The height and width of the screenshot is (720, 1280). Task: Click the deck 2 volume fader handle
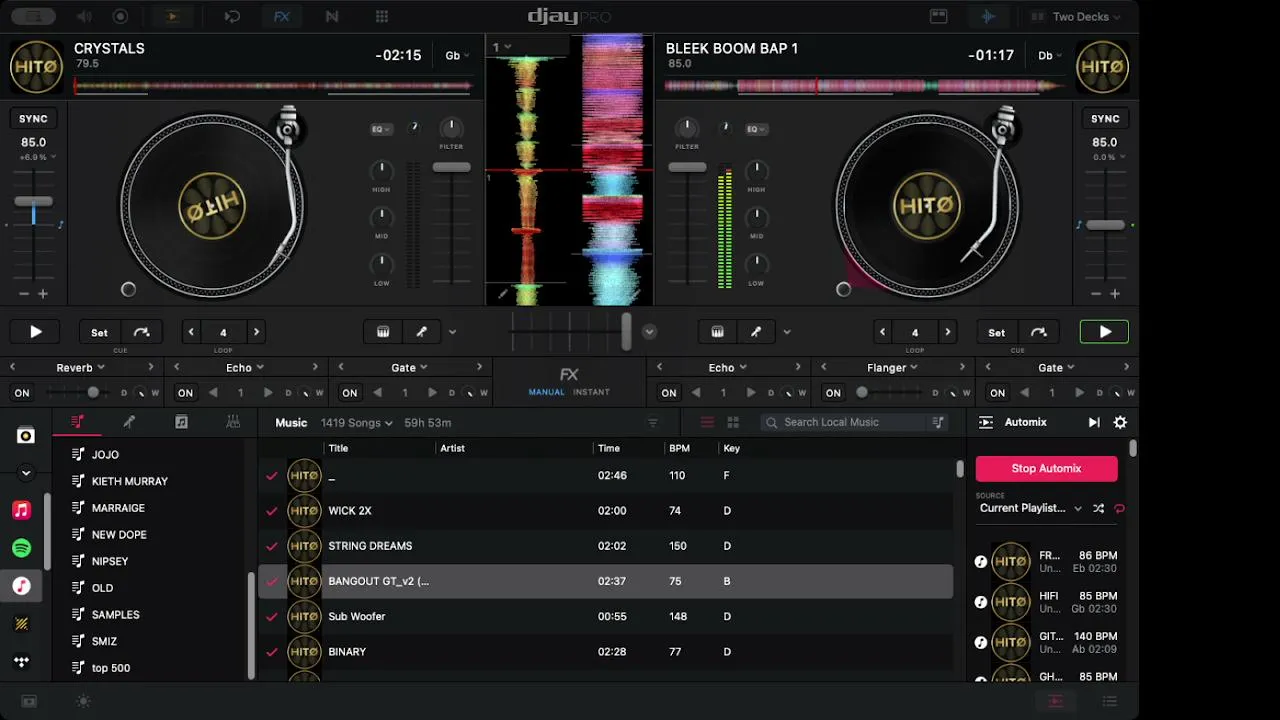pyautogui.click(x=687, y=167)
